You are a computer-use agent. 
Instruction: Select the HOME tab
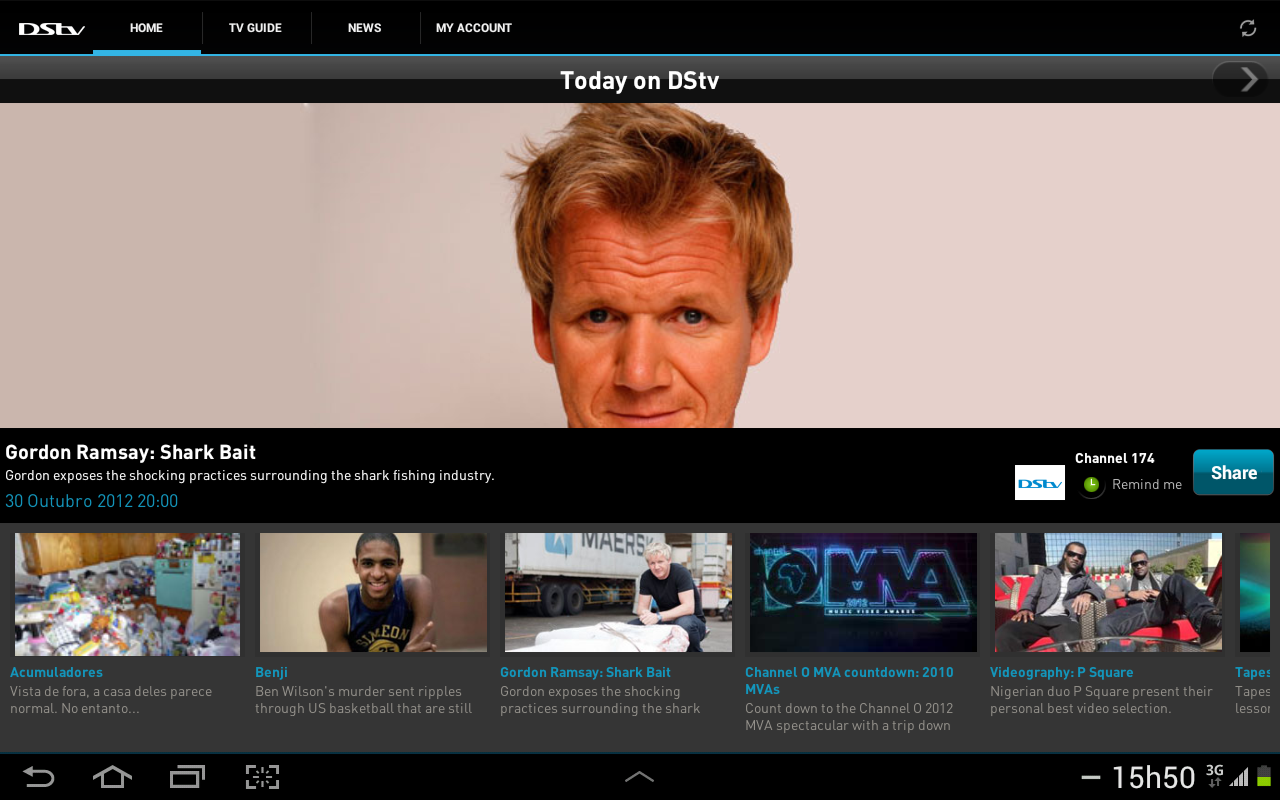[146, 28]
